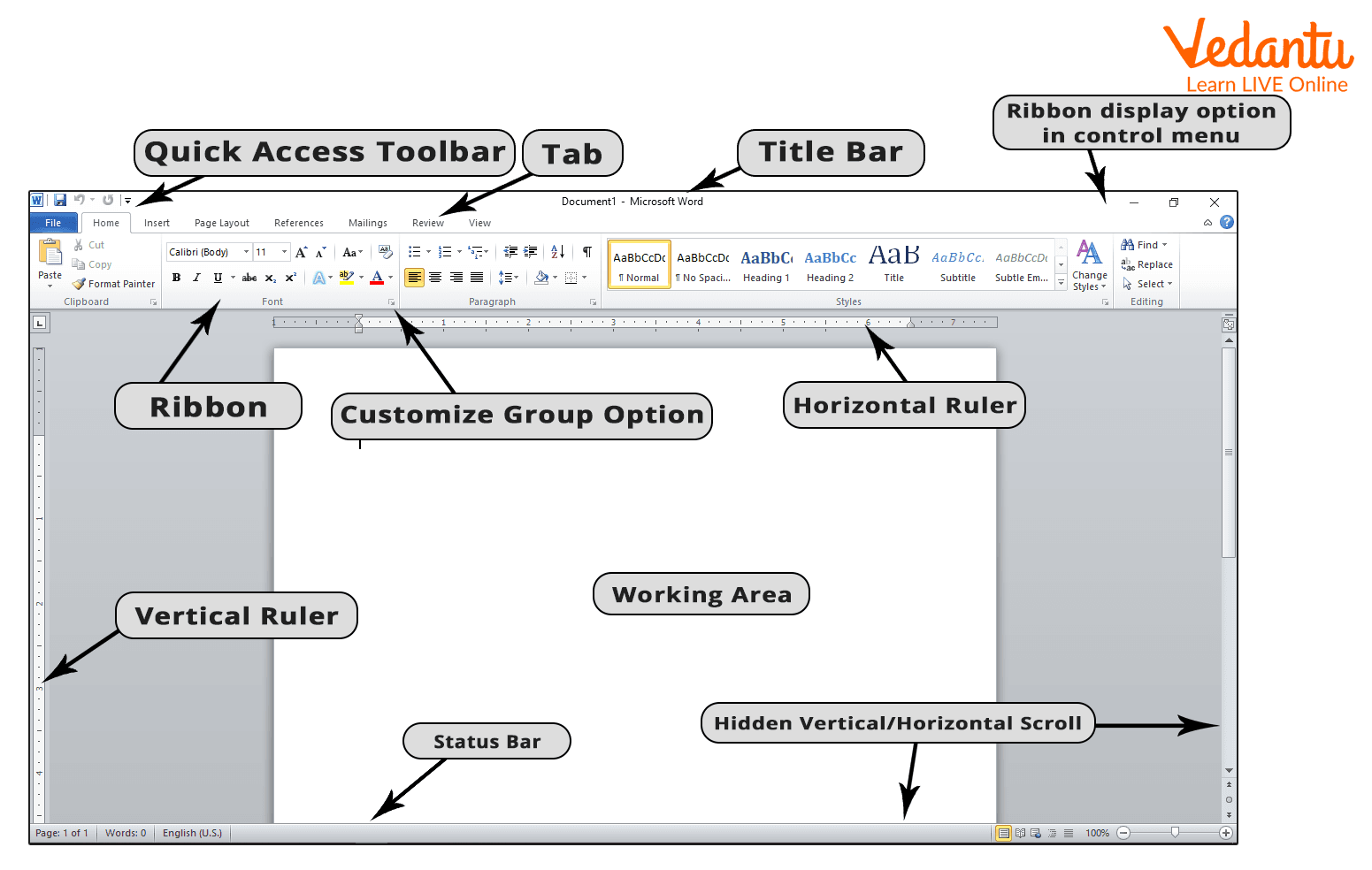Enable Align Text Left
Image resolution: width=1372 pixels, height=870 pixels.
click(x=414, y=278)
